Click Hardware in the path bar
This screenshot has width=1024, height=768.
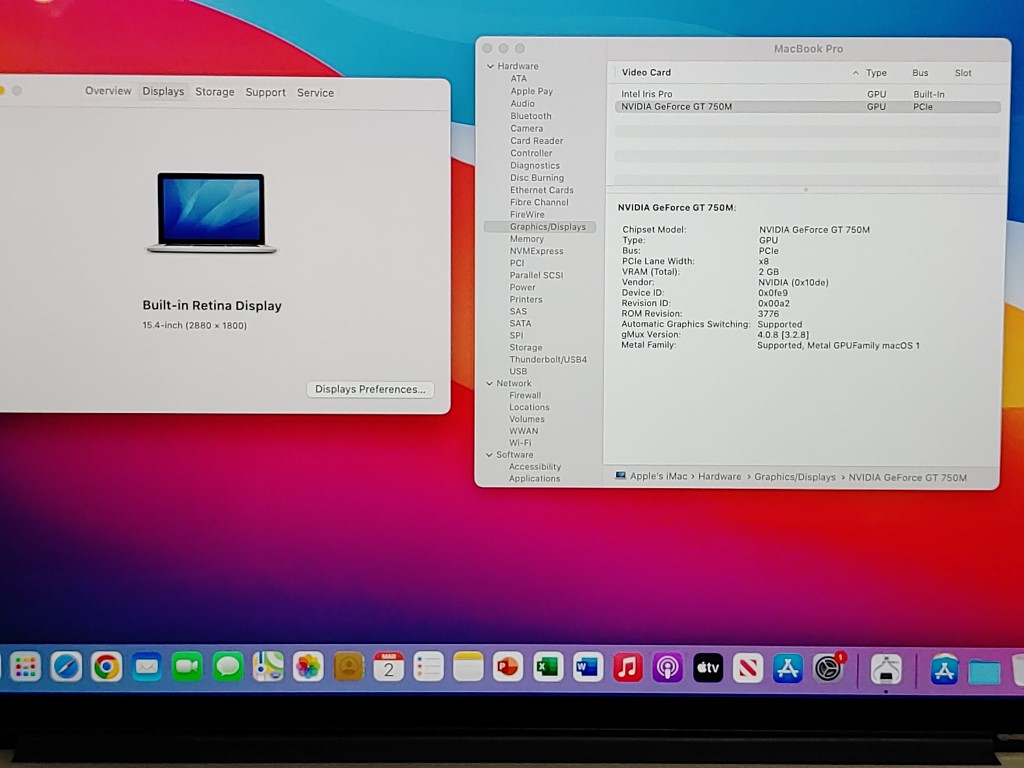click(x=720, y=477)
